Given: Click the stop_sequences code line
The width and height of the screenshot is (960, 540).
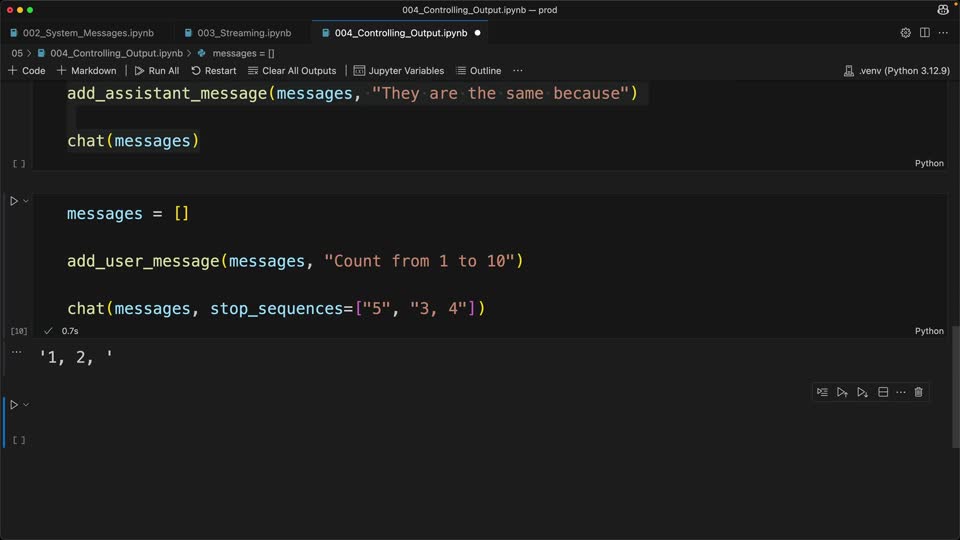Looking at the screenshot, I should (276, 309).
